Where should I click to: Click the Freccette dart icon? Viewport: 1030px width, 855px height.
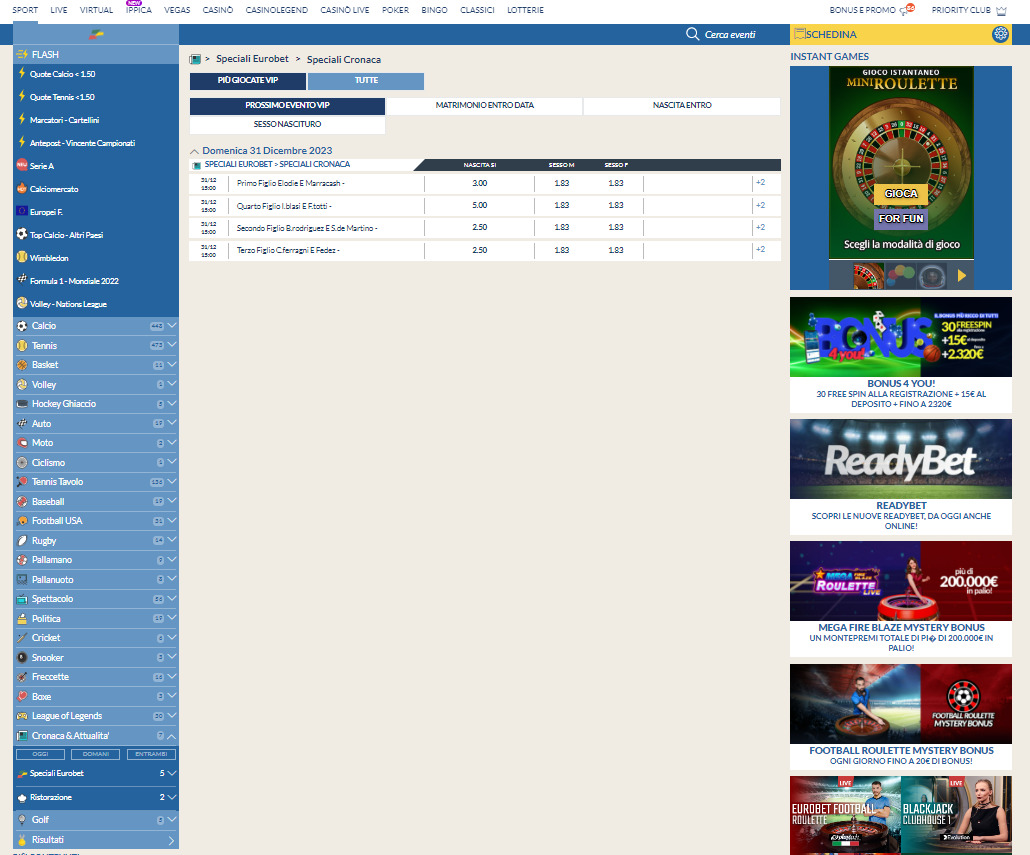pos(22,677)
